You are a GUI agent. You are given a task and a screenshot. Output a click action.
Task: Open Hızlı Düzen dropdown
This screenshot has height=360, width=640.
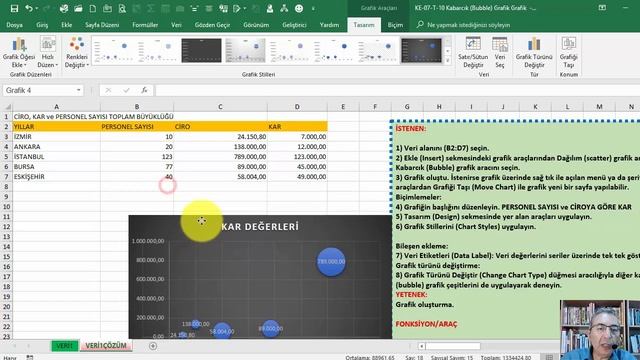48,52
